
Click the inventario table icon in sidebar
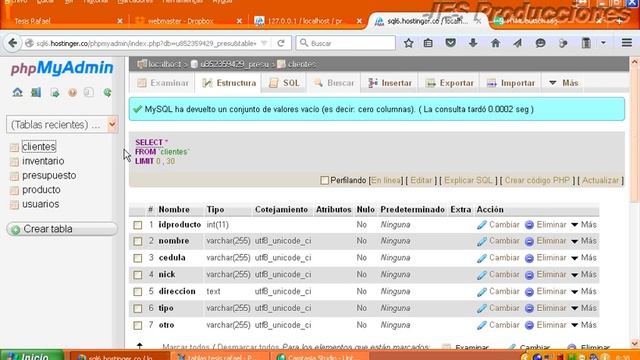(x=14, y=162)
